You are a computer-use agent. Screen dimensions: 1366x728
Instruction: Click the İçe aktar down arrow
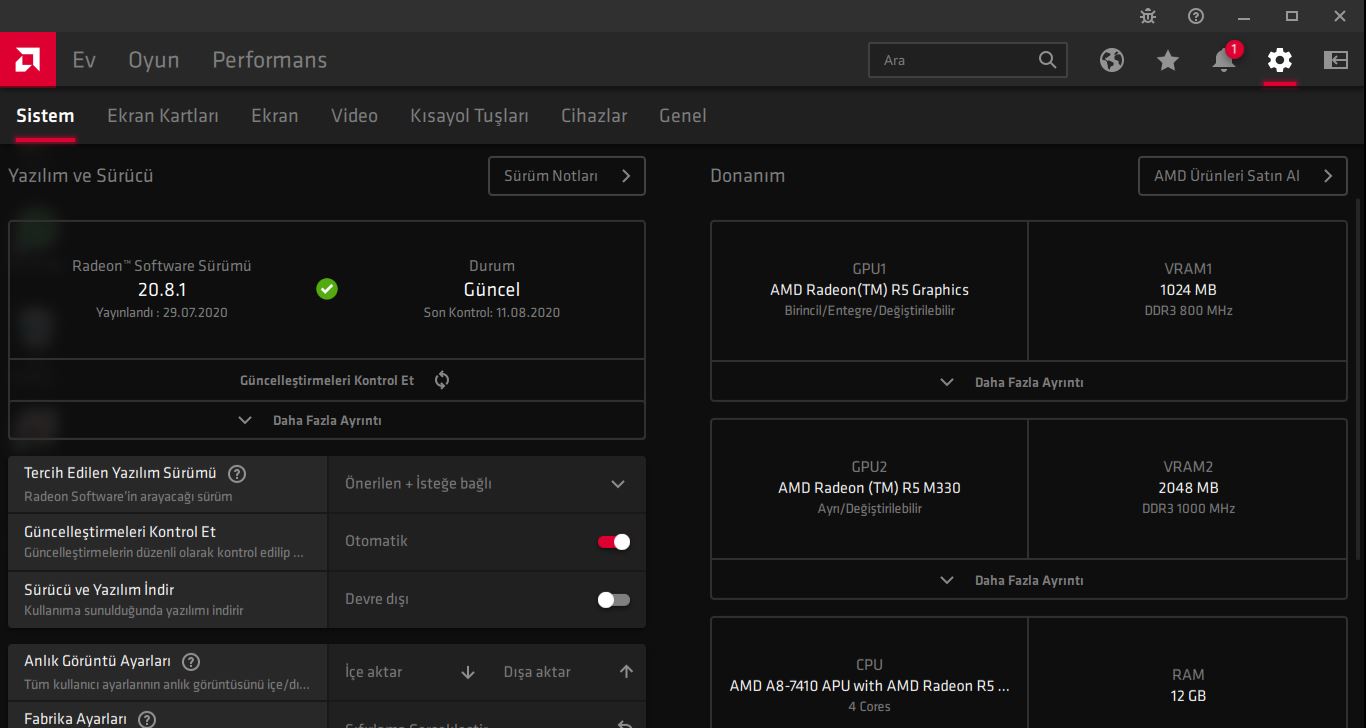point(468,672)
